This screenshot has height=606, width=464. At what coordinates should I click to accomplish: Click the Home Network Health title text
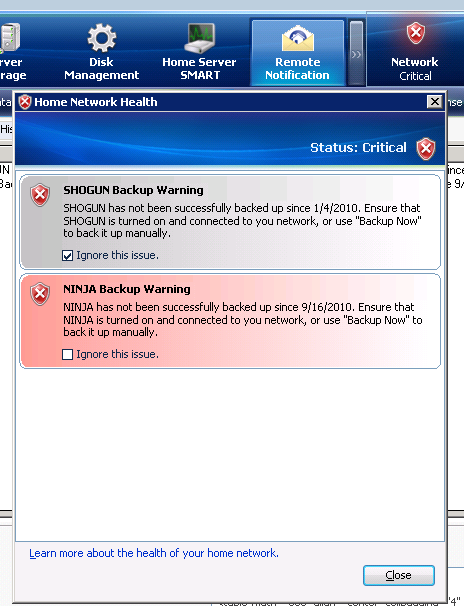[96, 102]
